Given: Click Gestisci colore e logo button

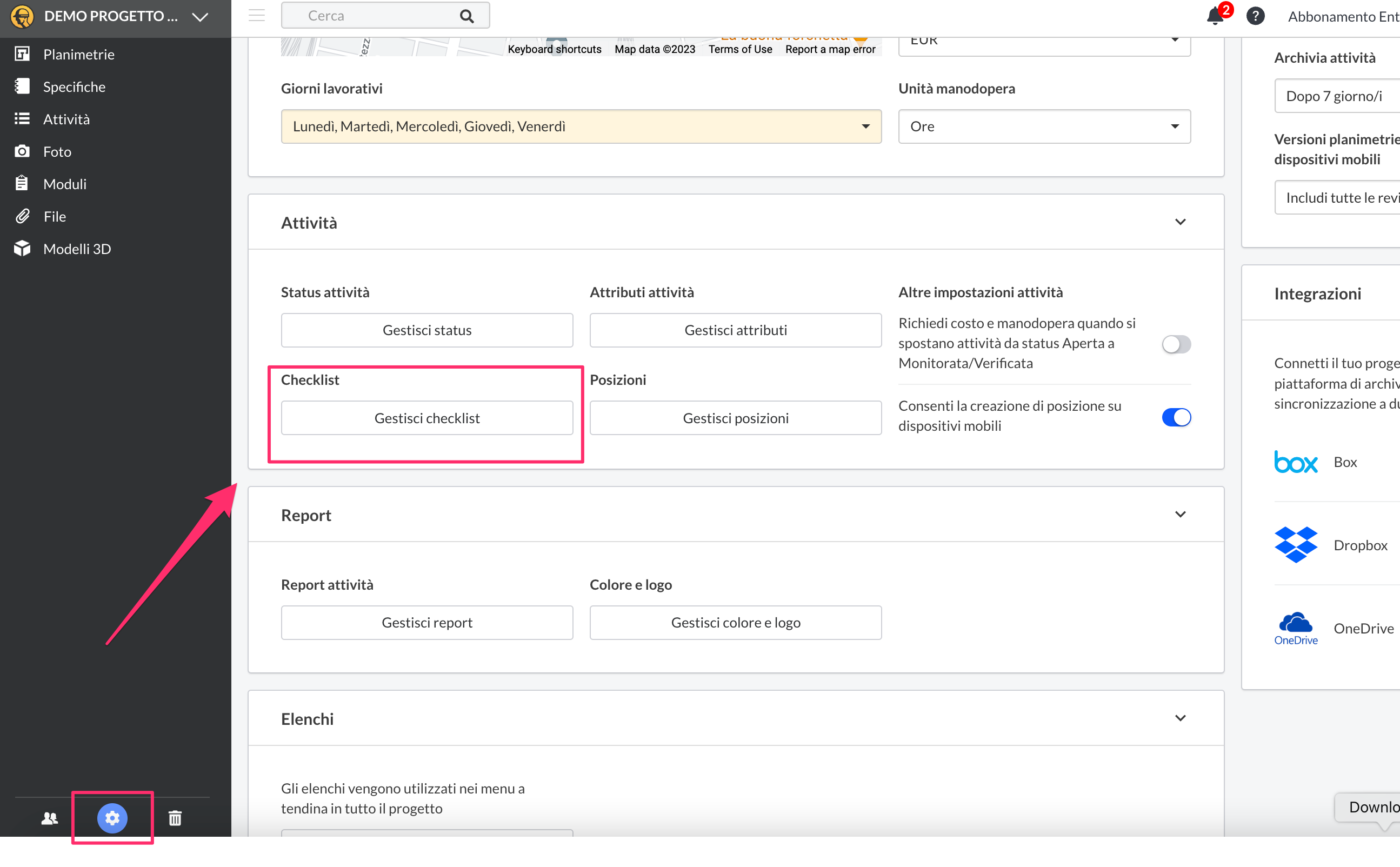Looking at the screenshot, I should click(735, 622).
